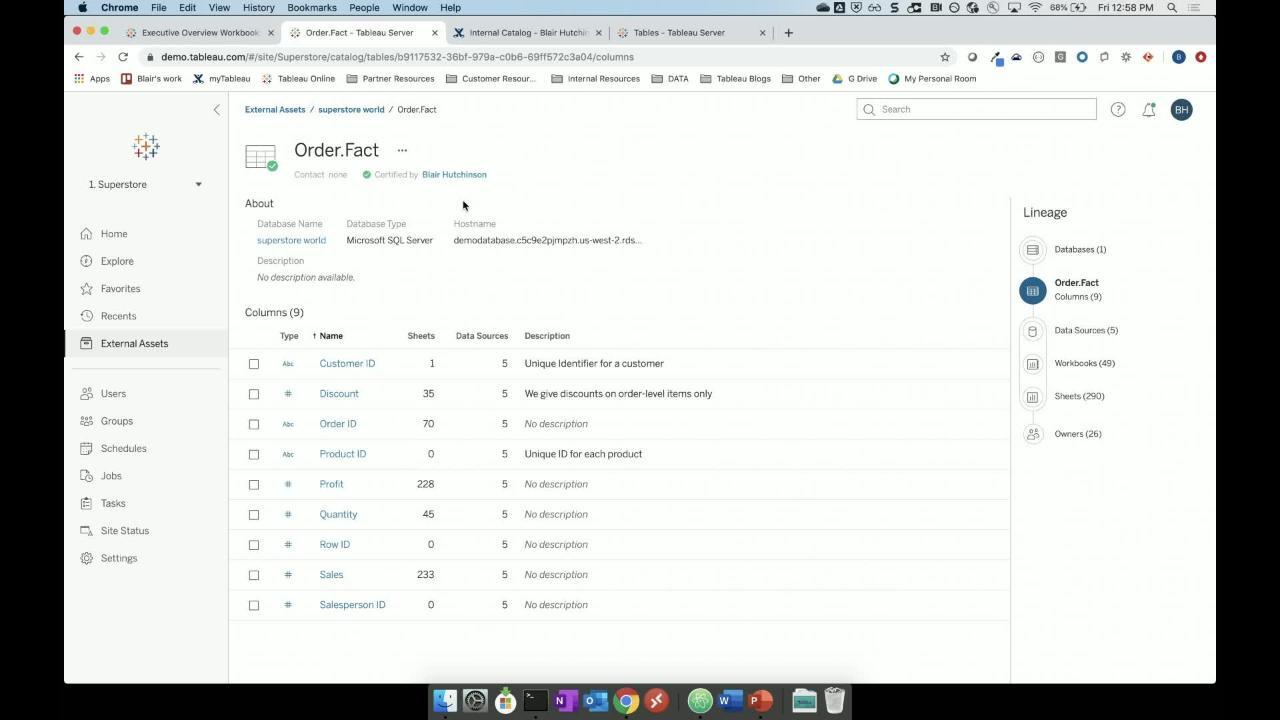
Task: Open Chrome Bookmarks menu
Action: coord(311,7)
